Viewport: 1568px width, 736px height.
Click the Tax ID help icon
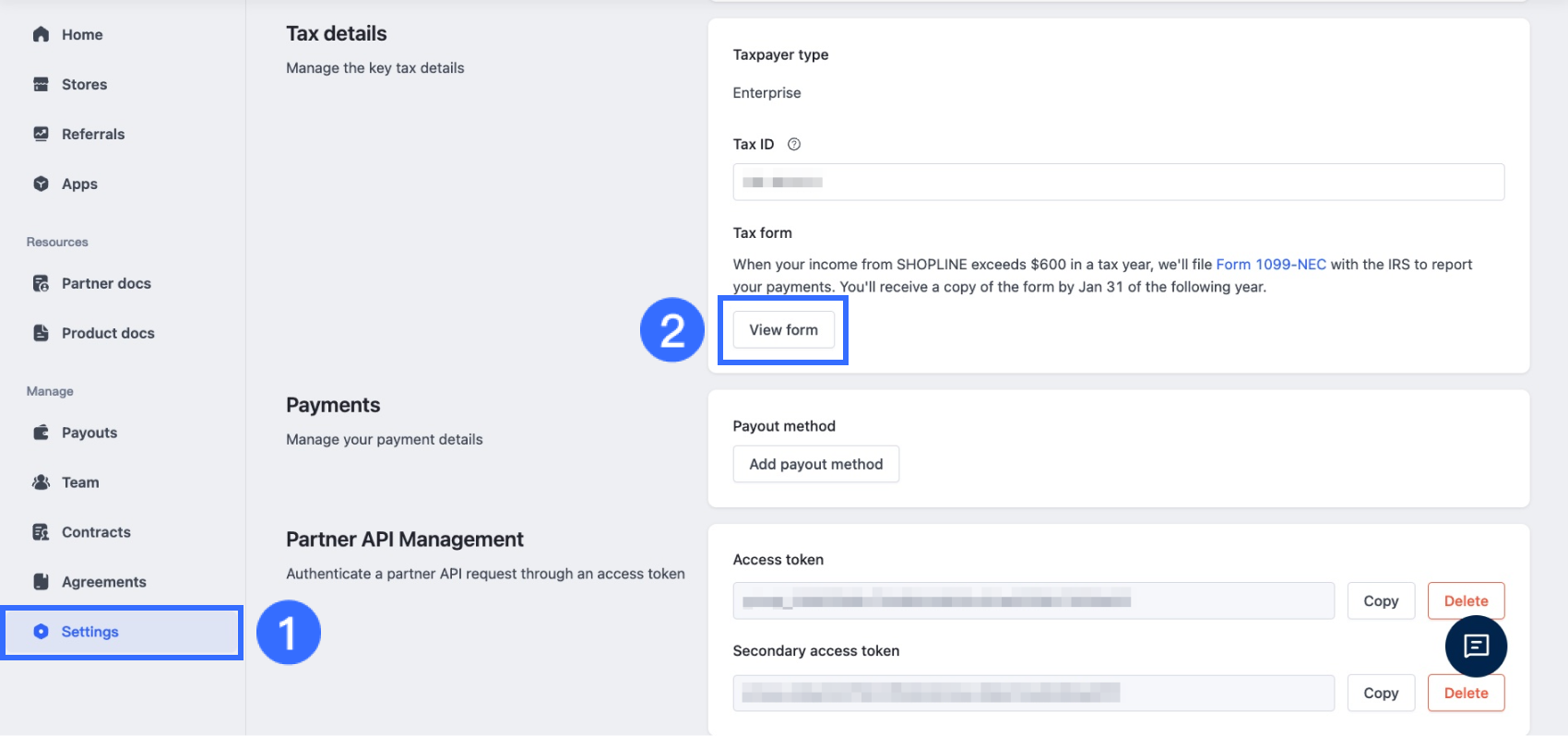794,144
